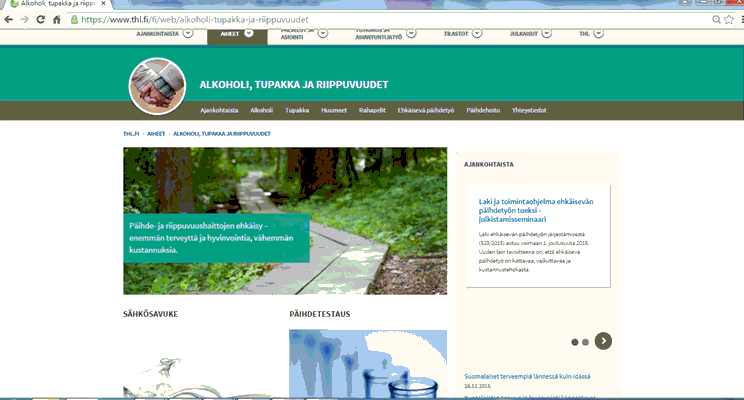Go back with the browser back arrow
Screen dimensions: 744x400
point(9,19)
